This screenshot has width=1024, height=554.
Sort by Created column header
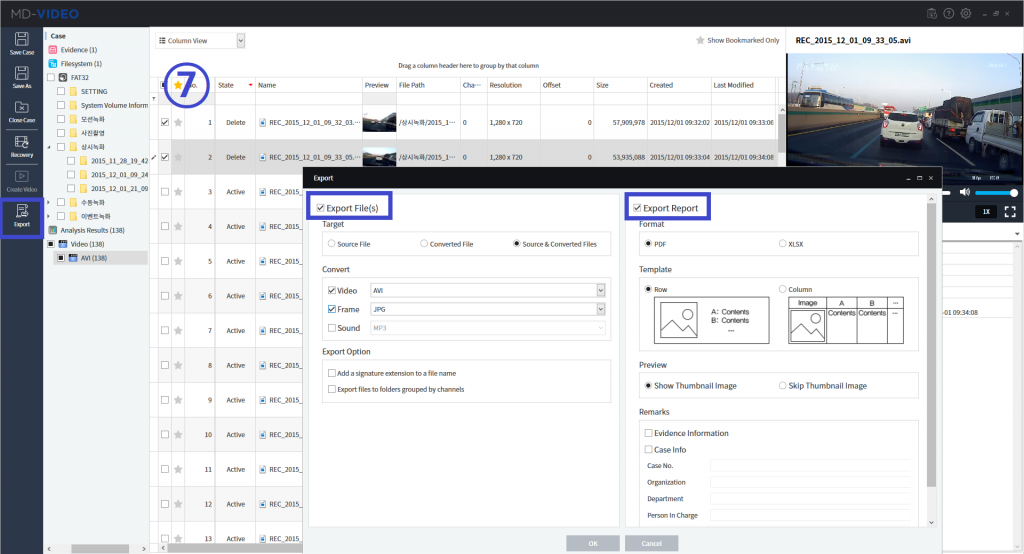[x=679, y=85]
